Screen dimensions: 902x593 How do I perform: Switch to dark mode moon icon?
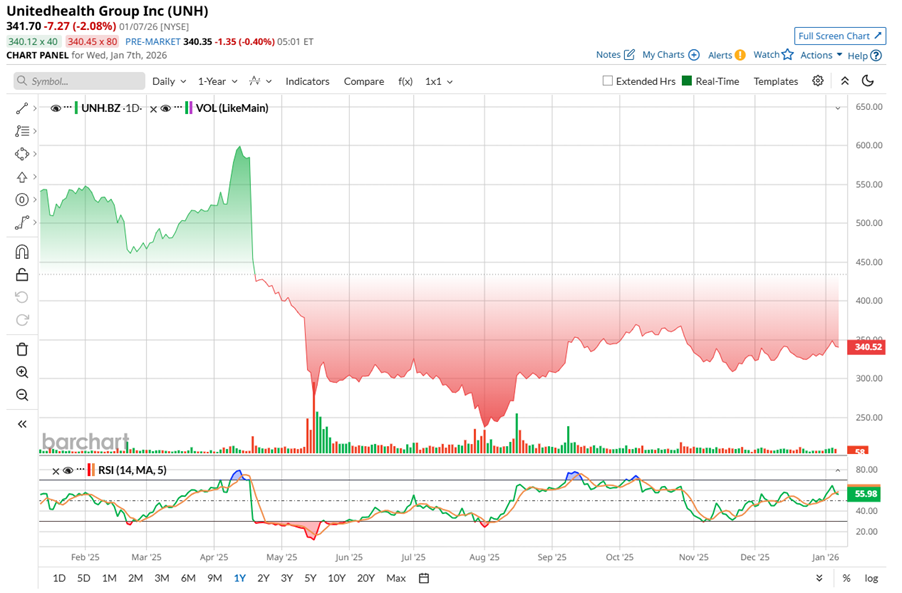tap(867, 81)
